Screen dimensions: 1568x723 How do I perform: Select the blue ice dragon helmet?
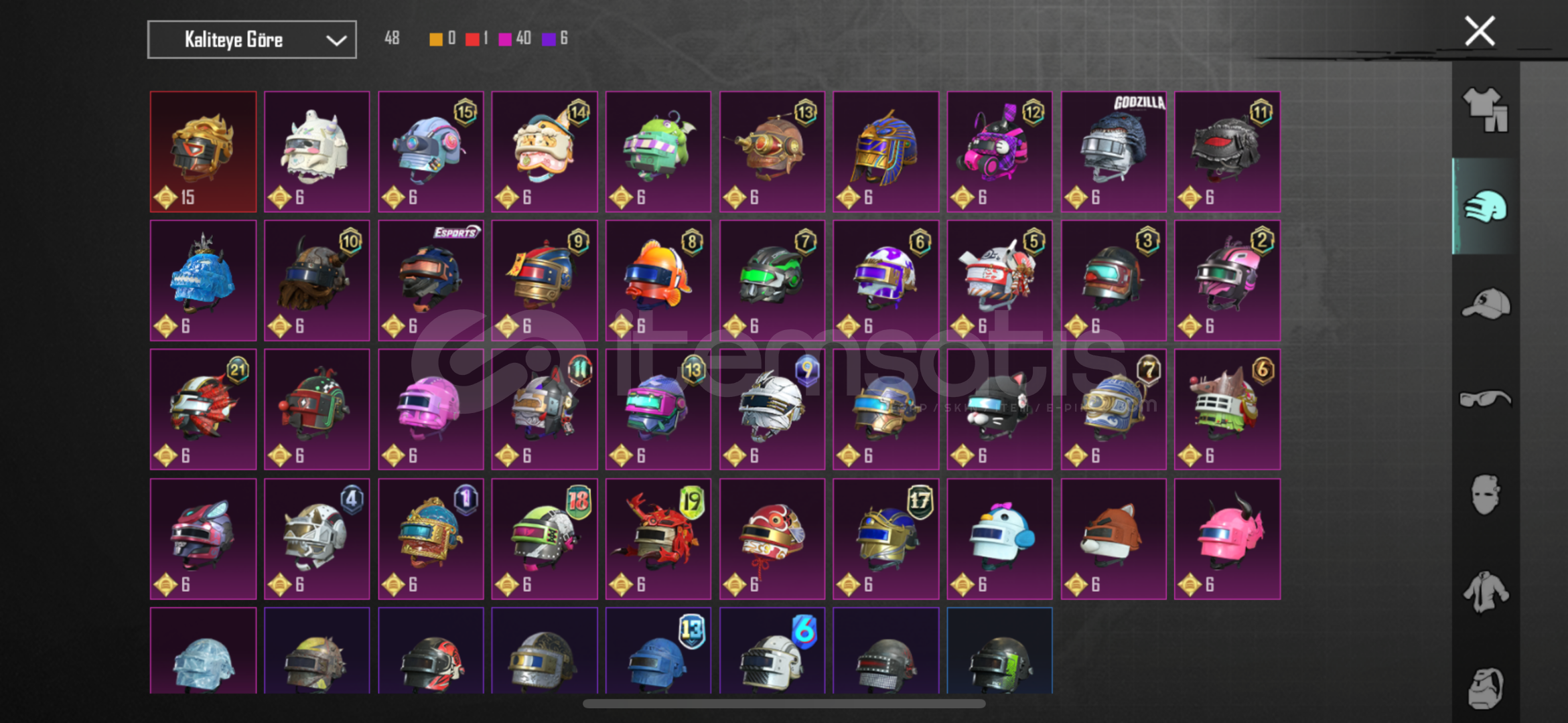coord(203,280)
